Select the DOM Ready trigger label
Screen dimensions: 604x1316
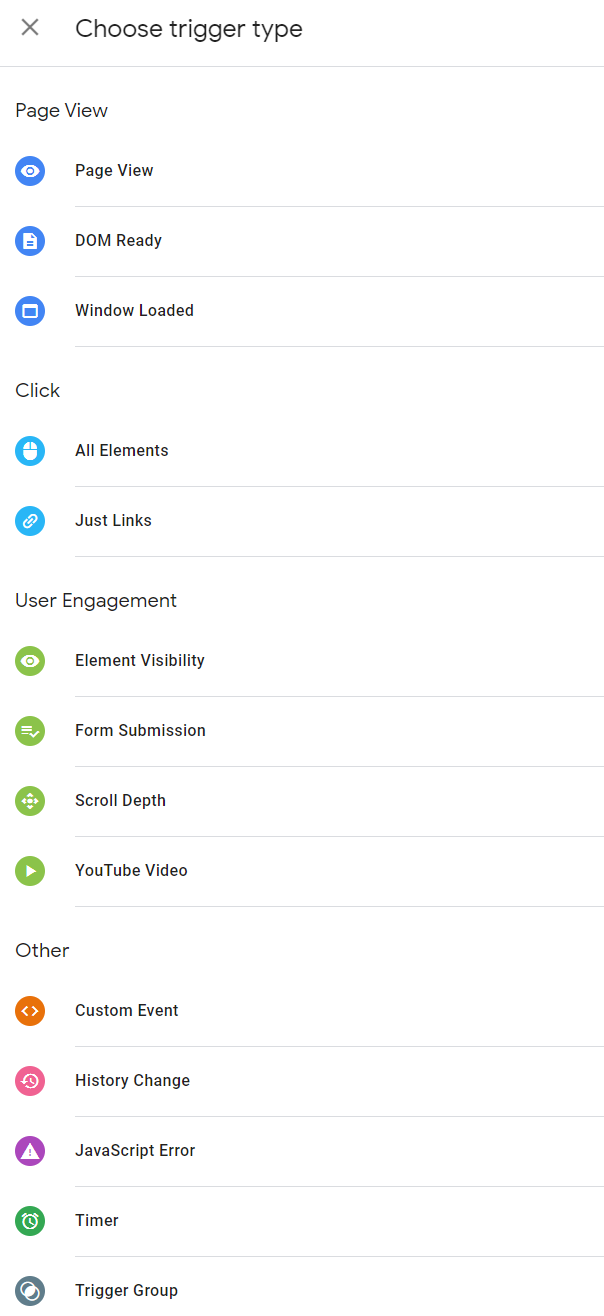tap(118, 241)
